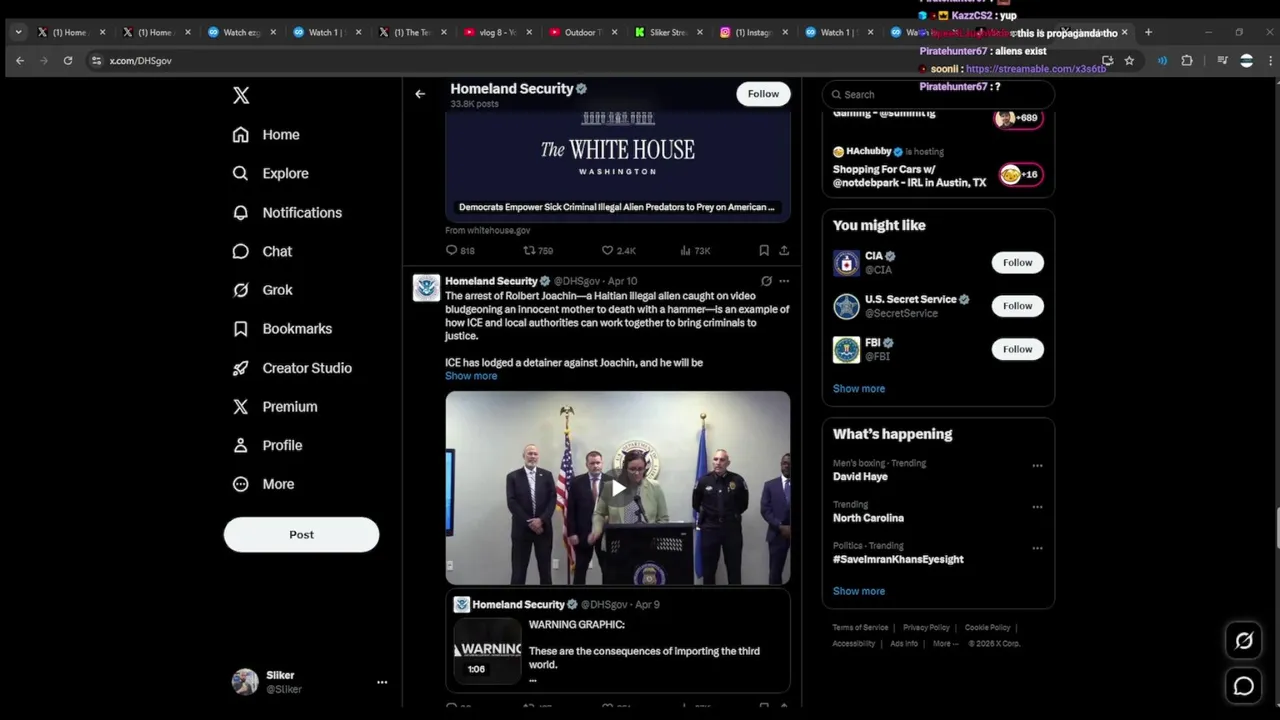Follow Homeland Security from the header
1280x720 pixels.
pyautogui.click(x=763, y=94)
